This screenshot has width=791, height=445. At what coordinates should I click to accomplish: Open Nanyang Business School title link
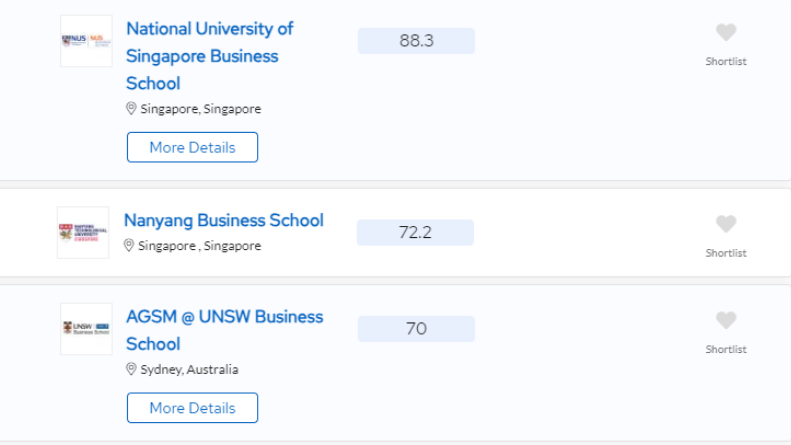pyautogui.click(x=223, y=220)
